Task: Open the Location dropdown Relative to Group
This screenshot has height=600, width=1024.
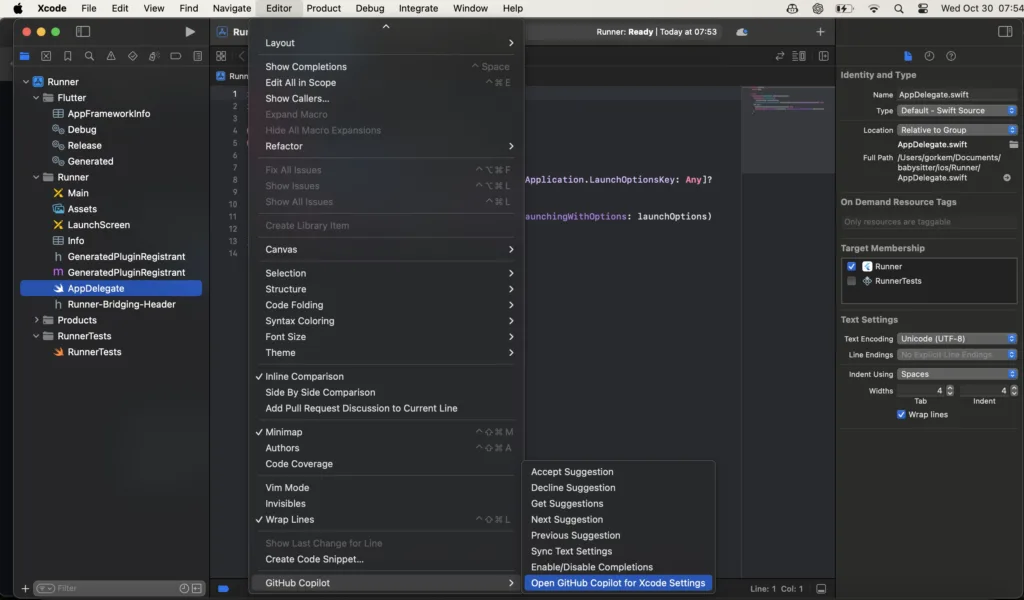Action: [957, 130]
